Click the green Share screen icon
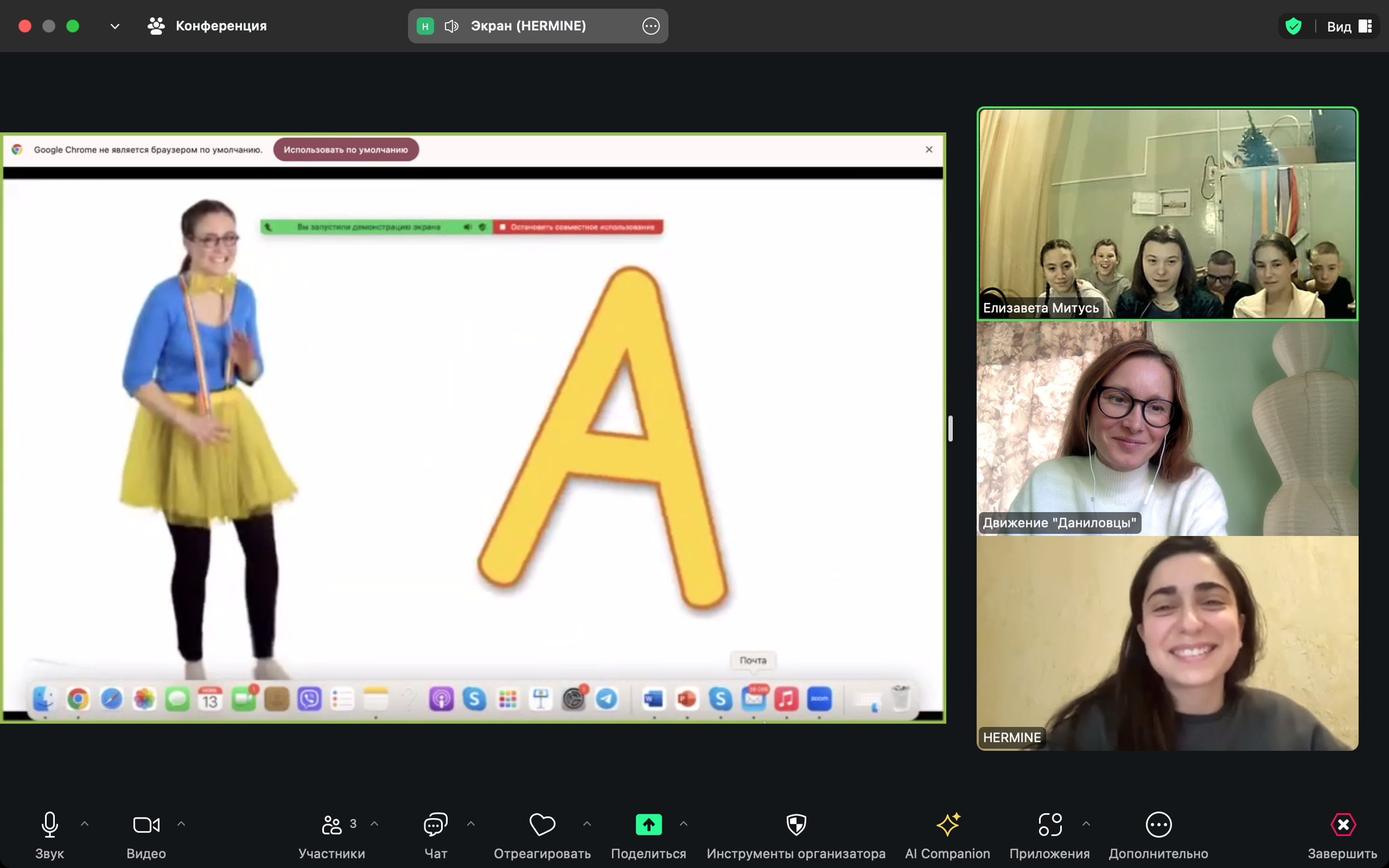Viewport: 1389px width, 868px height. [648, 825]
